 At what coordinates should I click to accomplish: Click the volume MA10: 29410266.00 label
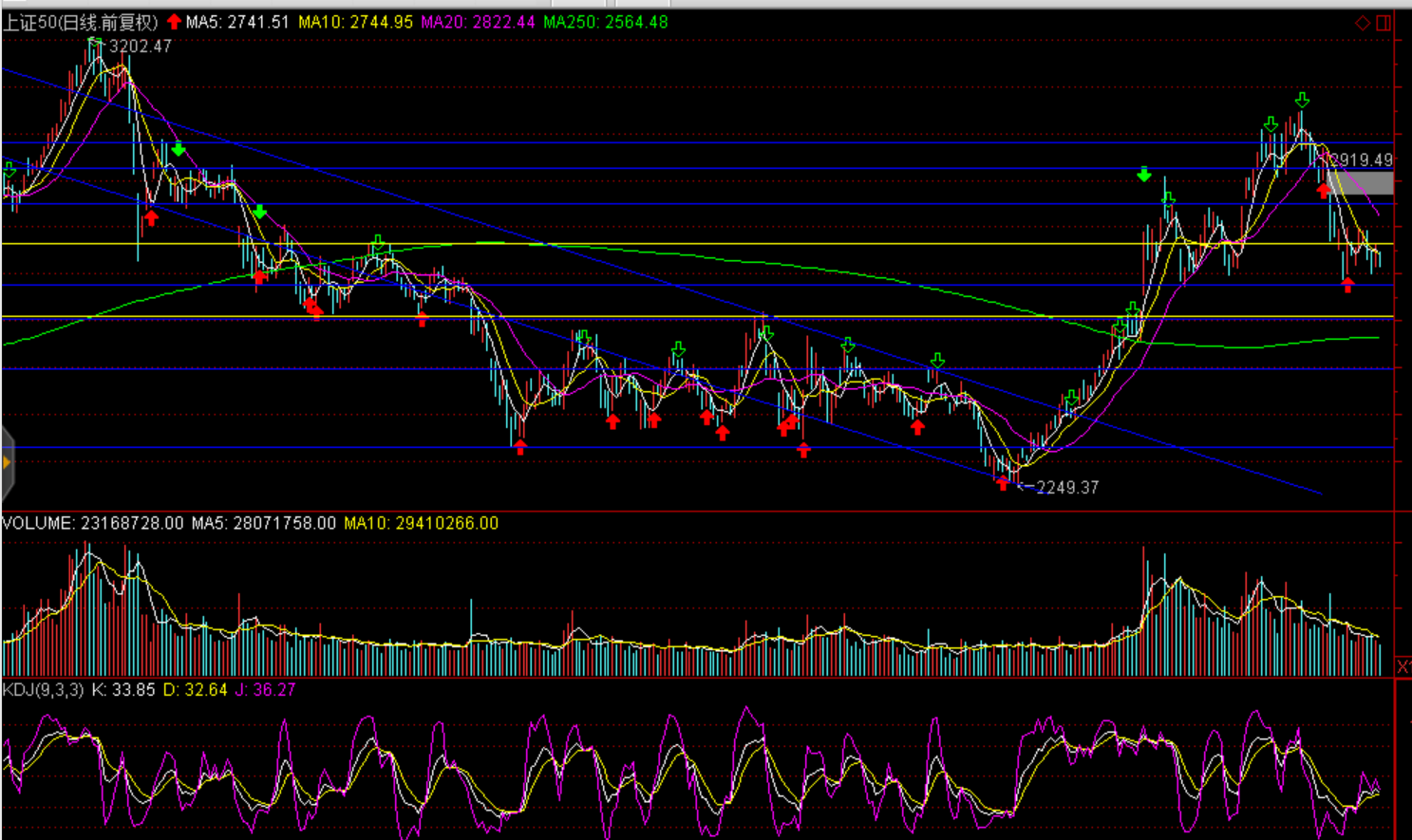click(x=421, y=523)
